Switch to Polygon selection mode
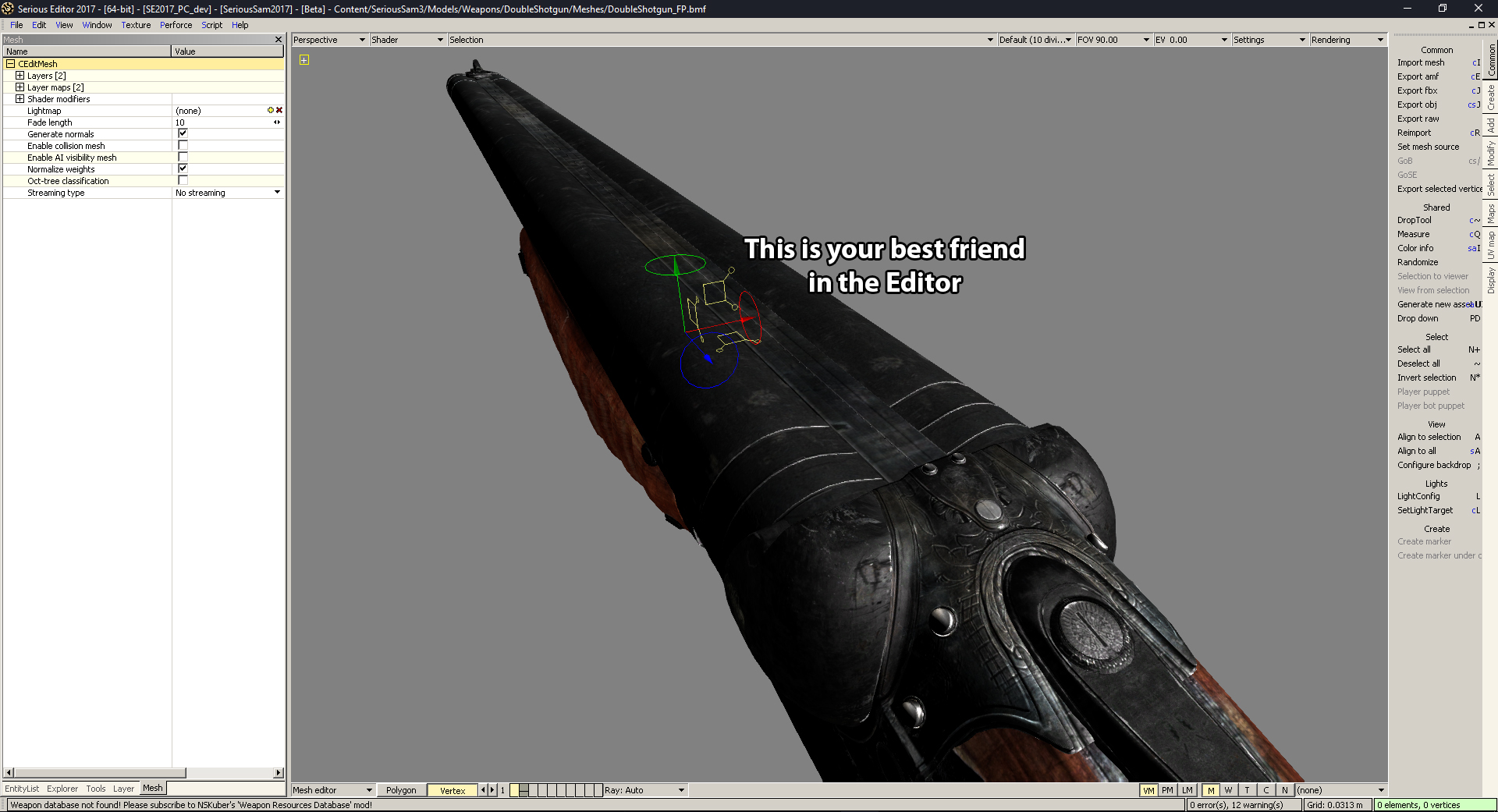 pos(401,790)
